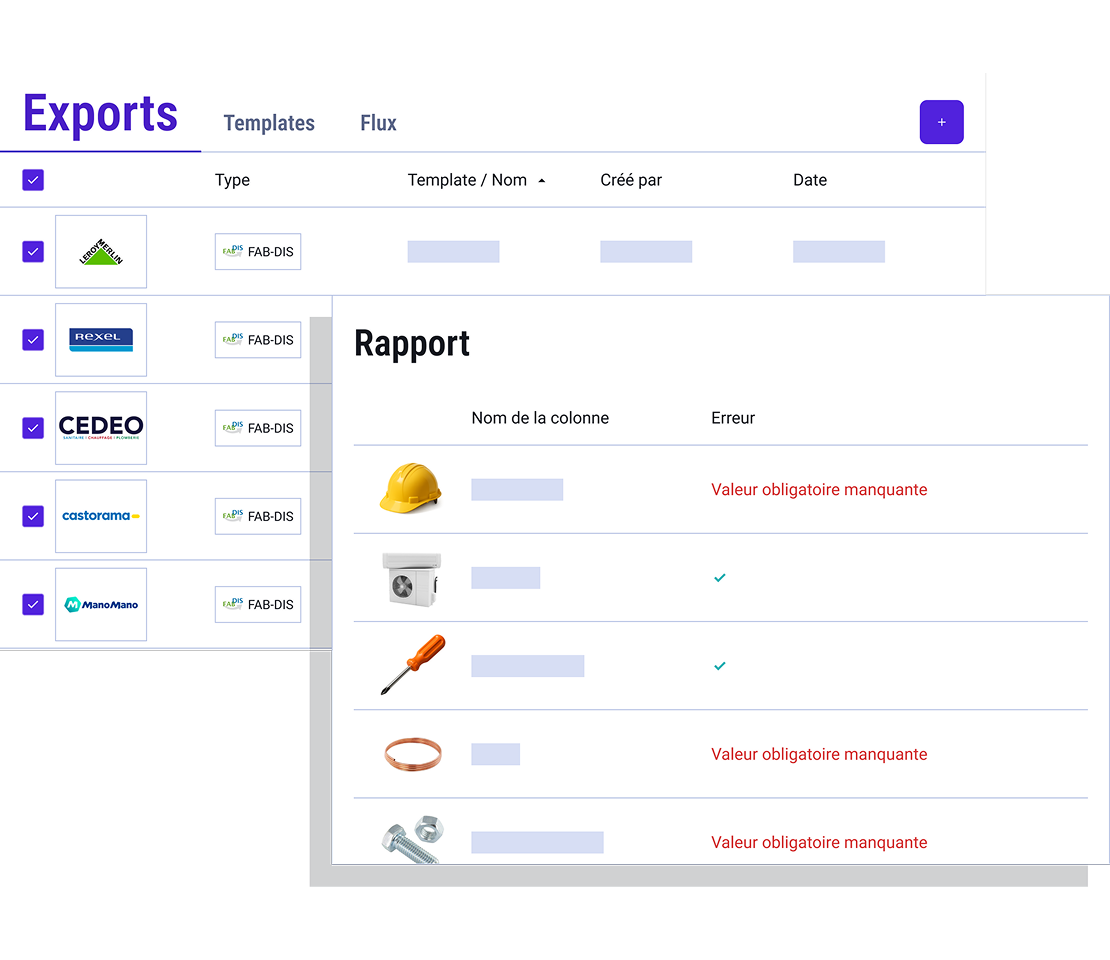The image size is (1110, 960).
Task: Click the Nom de la colonne header
Action: 540,418
